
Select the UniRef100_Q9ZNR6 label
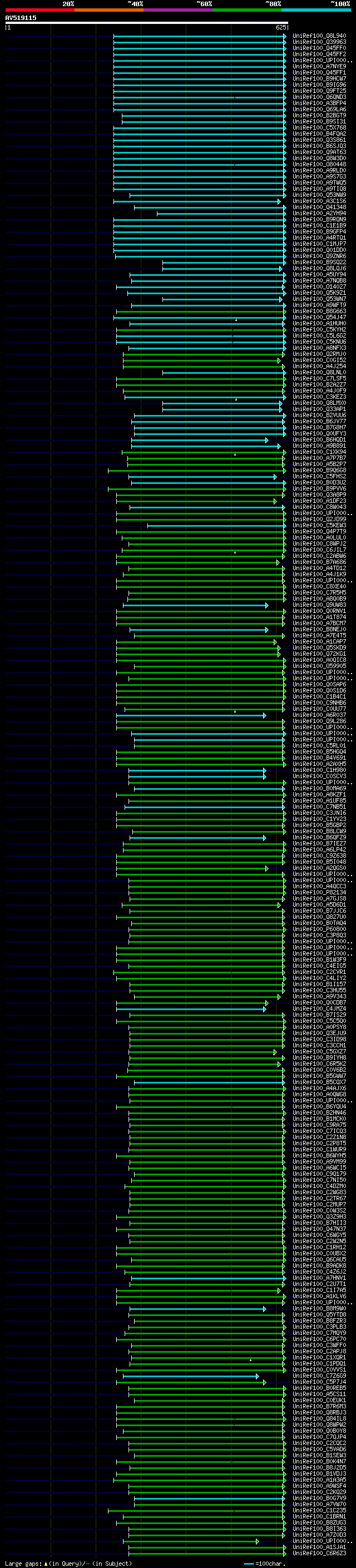coord(319,256)
